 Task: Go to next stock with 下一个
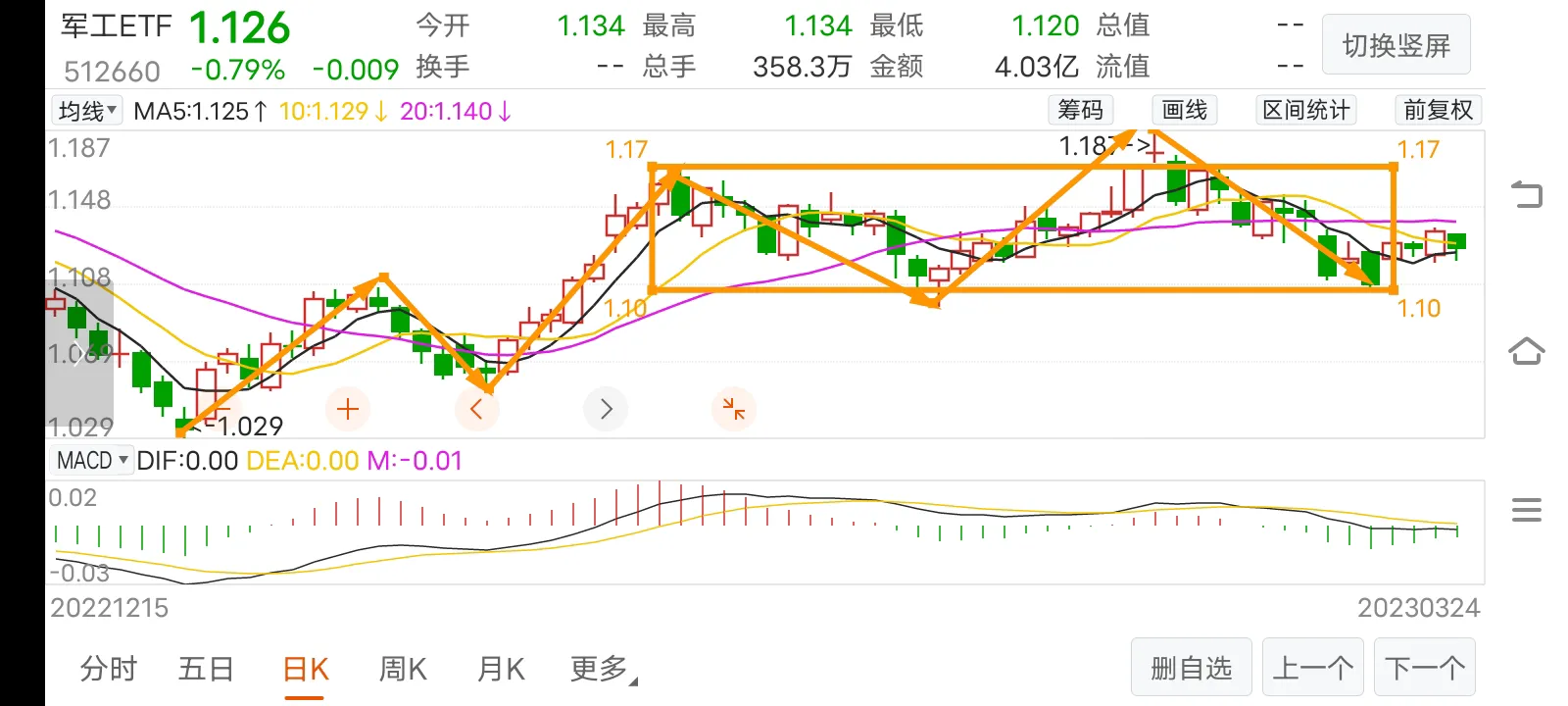point(1425,668)
